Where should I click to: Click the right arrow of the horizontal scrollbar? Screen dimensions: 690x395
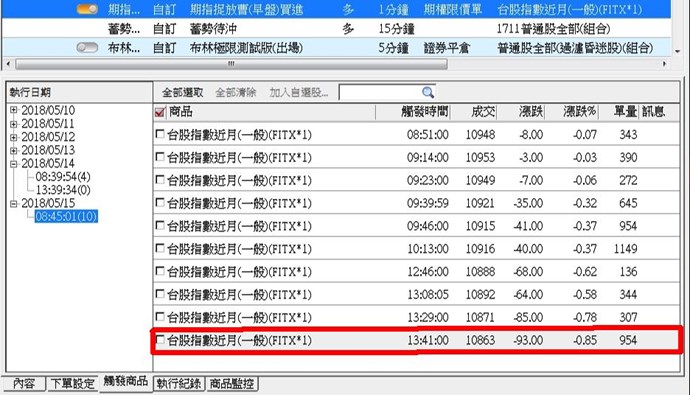664,64
